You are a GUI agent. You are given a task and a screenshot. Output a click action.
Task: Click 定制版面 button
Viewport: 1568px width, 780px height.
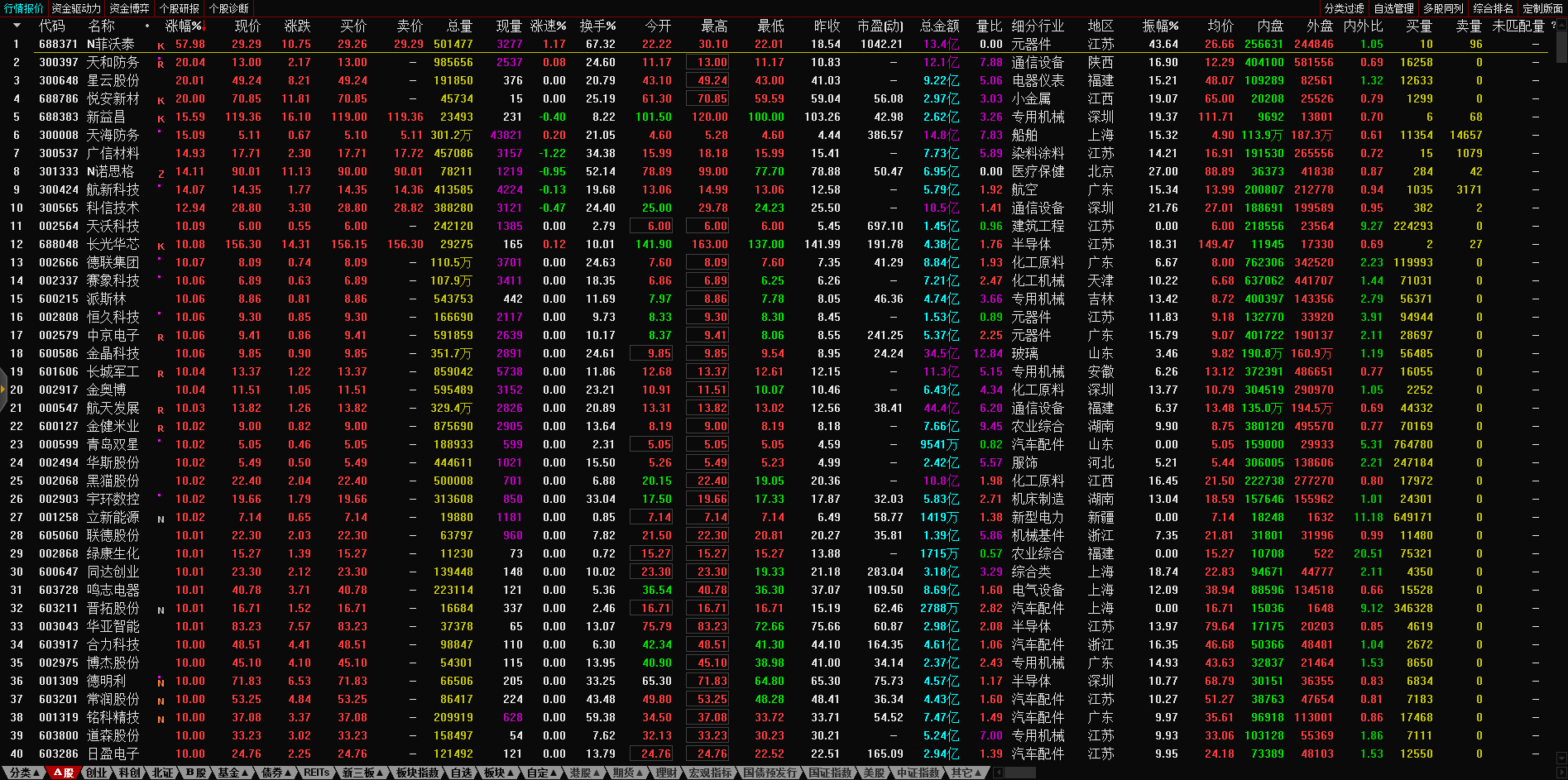[x=1542, y=8]
